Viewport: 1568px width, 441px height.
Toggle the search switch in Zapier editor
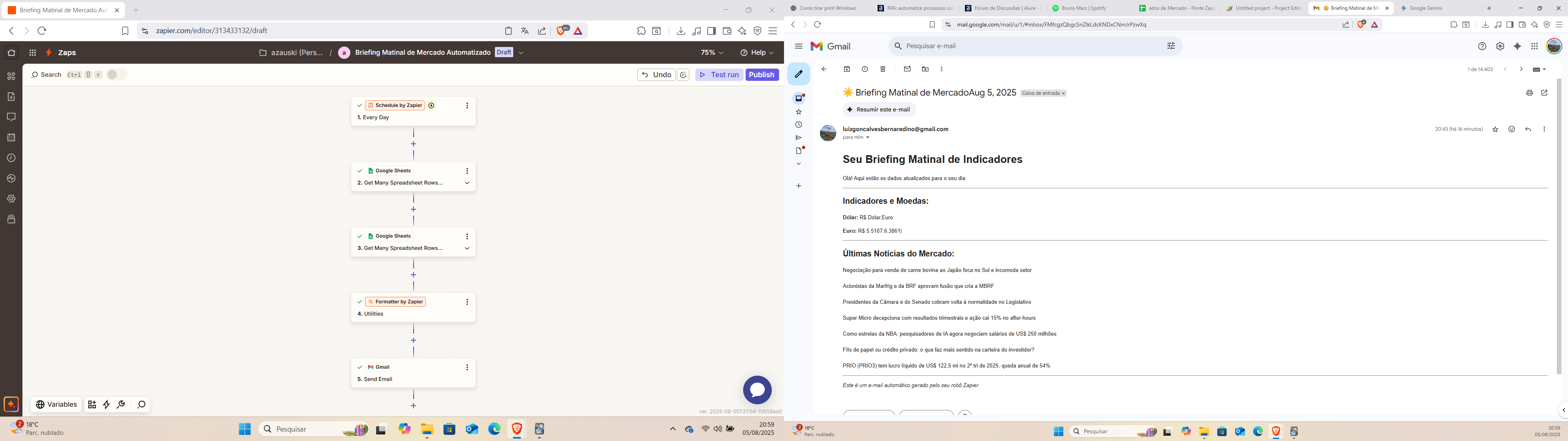116,74
